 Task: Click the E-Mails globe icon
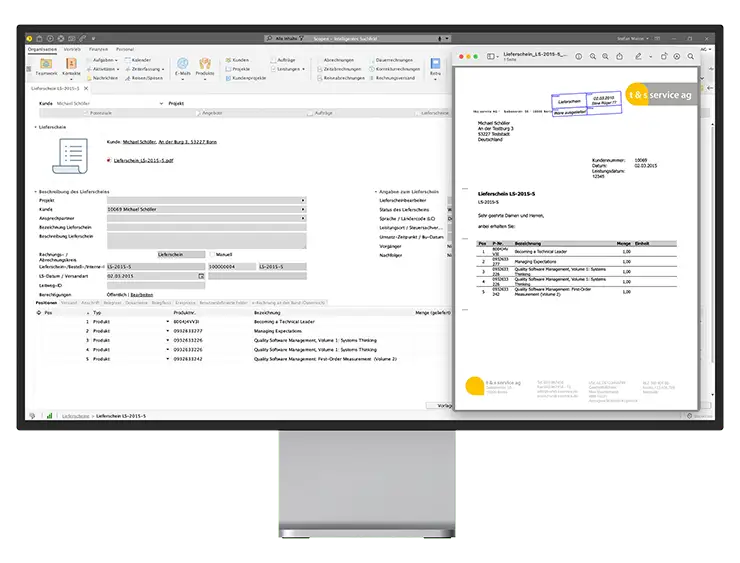tap(182, 64)
